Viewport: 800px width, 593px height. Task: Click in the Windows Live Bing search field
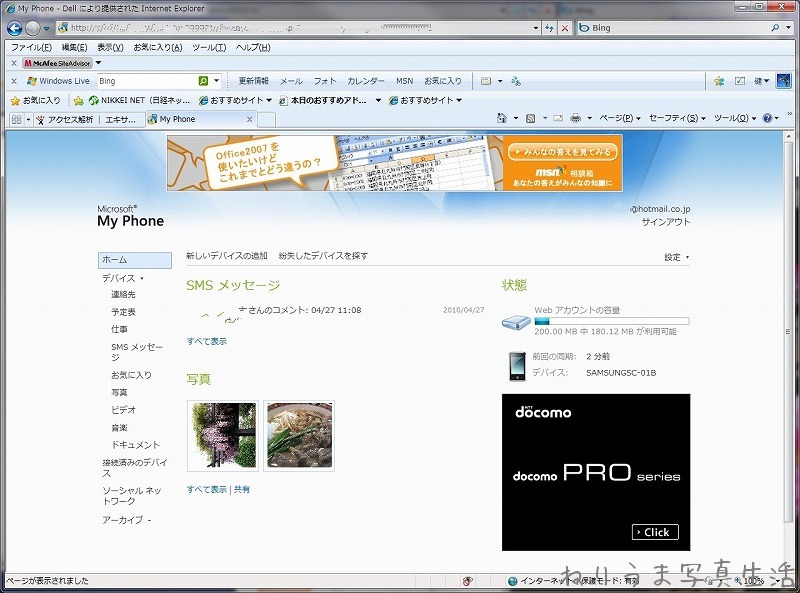147,81
